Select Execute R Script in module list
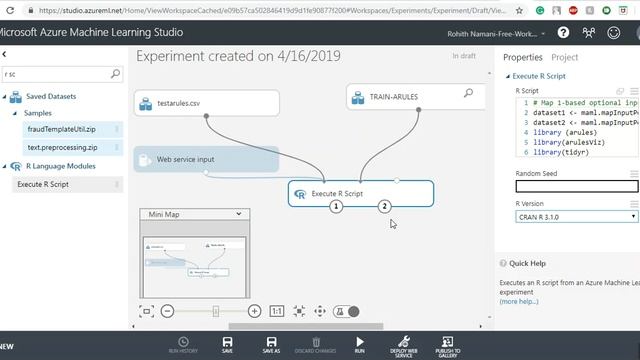The image size is (640, 360). (67, 184)
